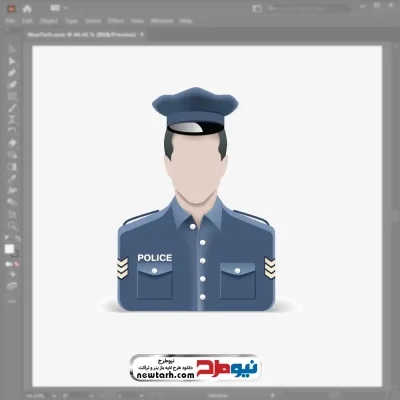This screenshot has width=400, height=400.
Task: Open the File menu
Action: pos(10,21)
